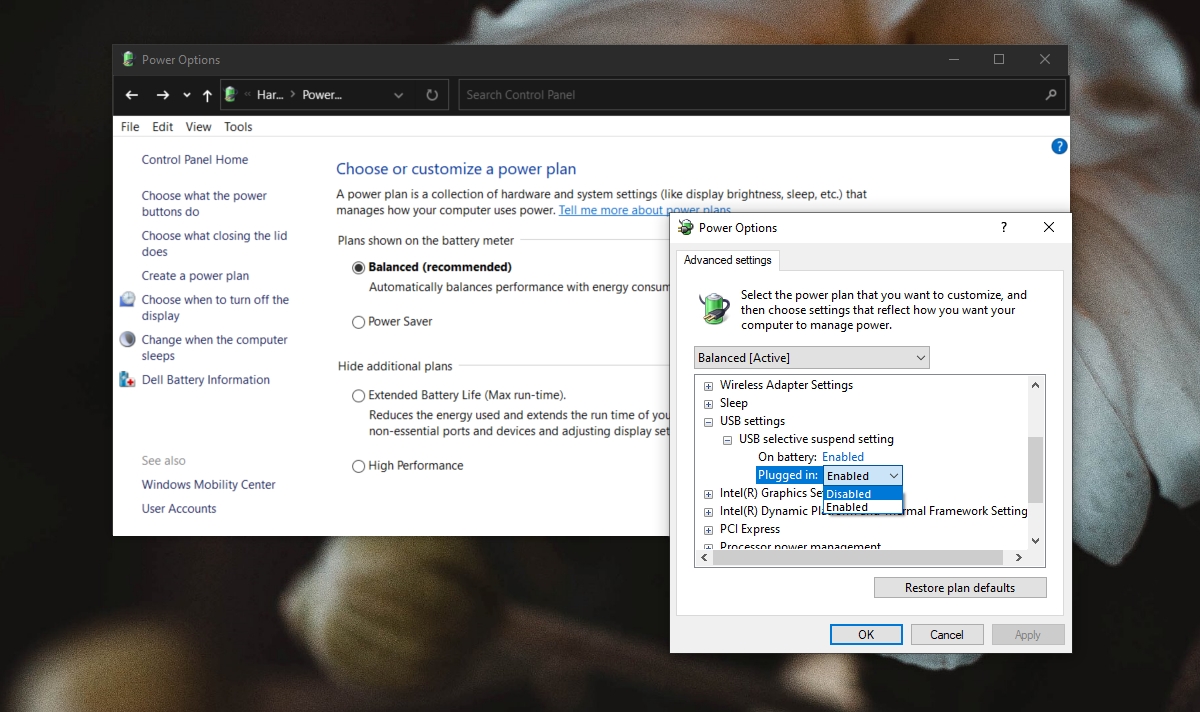1200x712 pixels.
Task: Open Choose what the power buttons do
Action: click(x=204, y=204)
